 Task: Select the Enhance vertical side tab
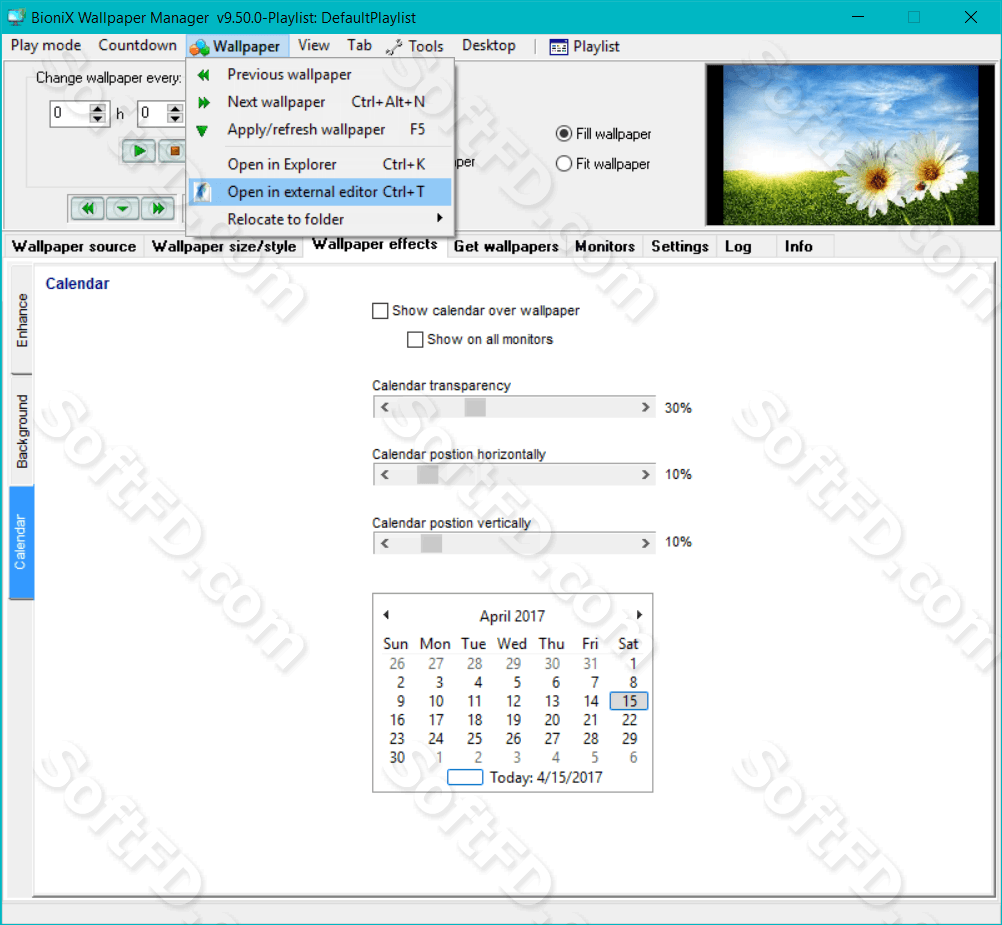coord(22,320)
